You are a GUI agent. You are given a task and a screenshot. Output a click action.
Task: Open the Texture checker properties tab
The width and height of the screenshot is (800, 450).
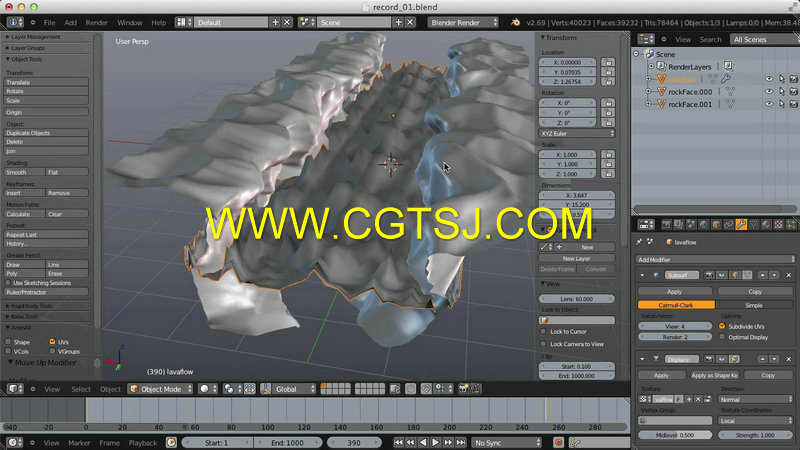(x=779, y=225)
